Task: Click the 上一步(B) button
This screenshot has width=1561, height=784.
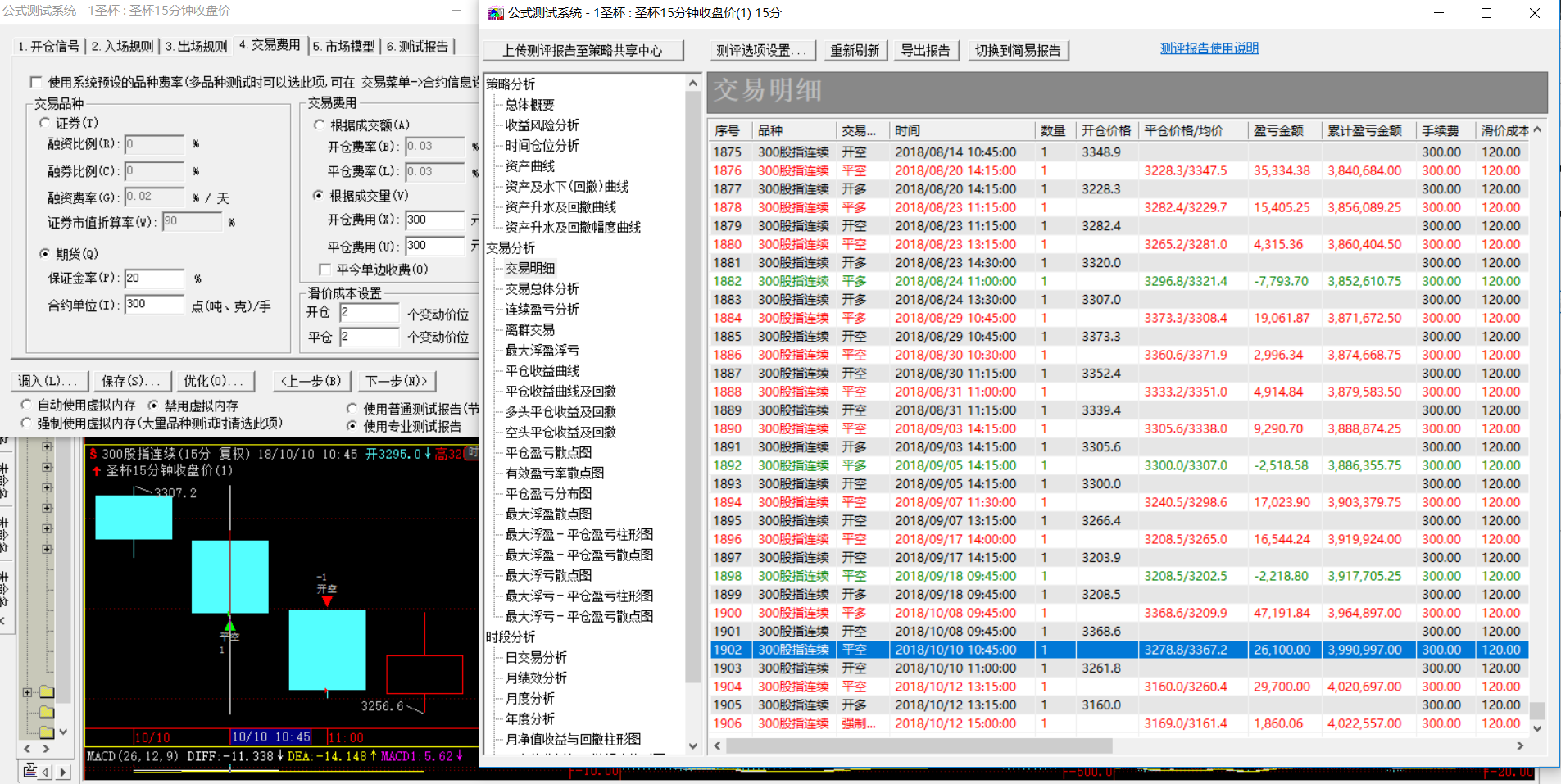Action: pyautogui.click(x=311, y=382)
